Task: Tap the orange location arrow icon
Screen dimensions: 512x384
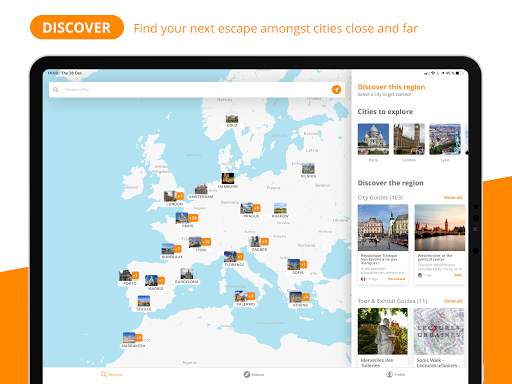Action: [336, 89]
